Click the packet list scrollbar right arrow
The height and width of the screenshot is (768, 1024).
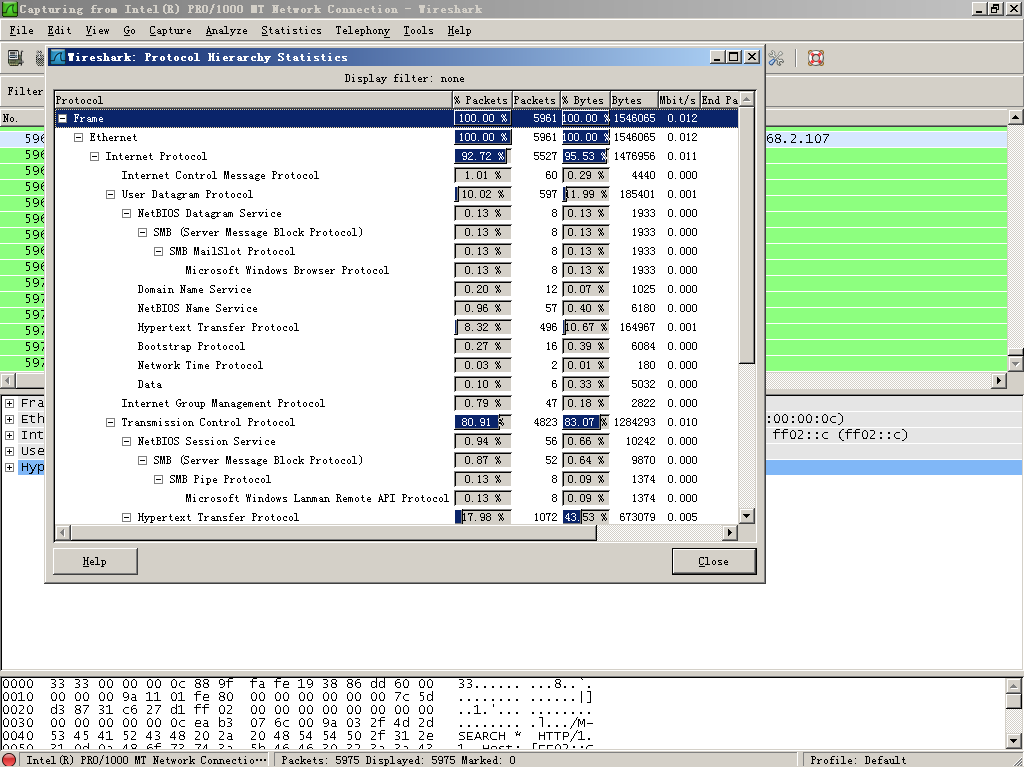999,381
